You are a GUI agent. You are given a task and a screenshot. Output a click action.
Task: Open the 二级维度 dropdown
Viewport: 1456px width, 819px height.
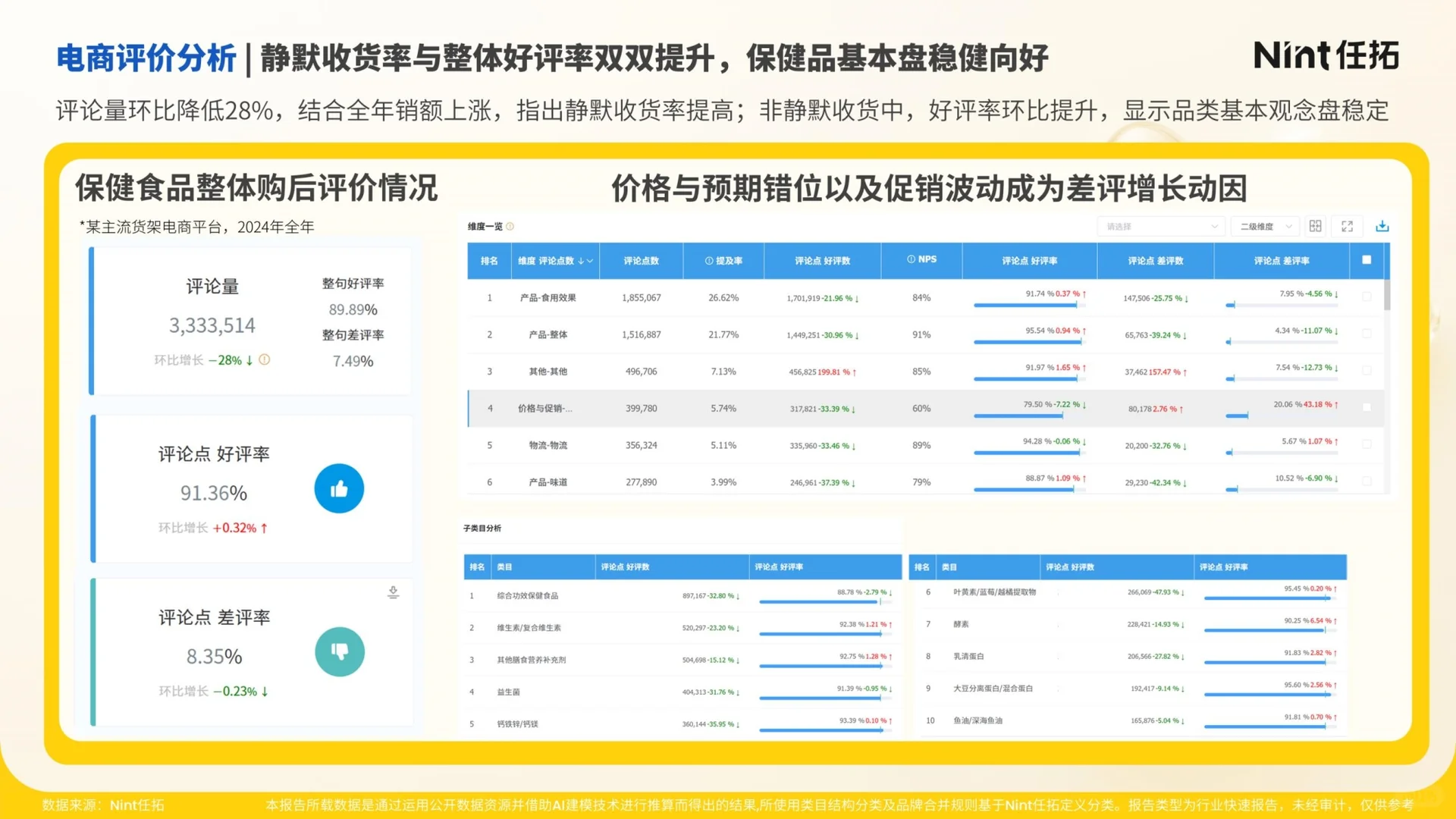tap(1263, 226)
